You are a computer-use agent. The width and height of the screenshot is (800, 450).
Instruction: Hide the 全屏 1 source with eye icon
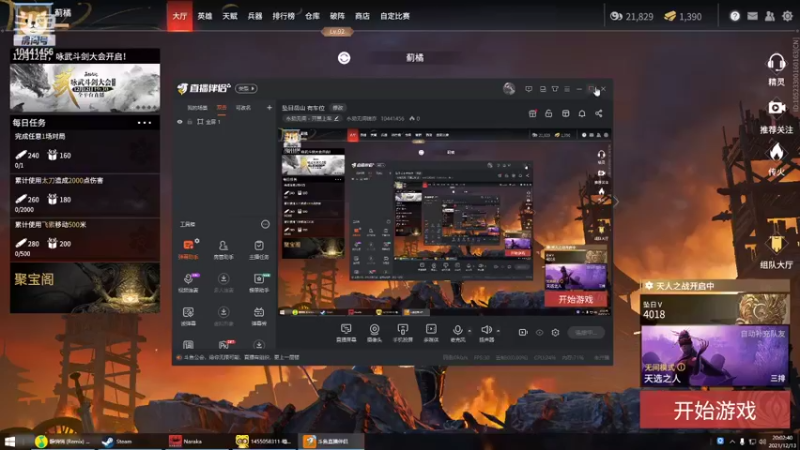[x=180, y=122]
